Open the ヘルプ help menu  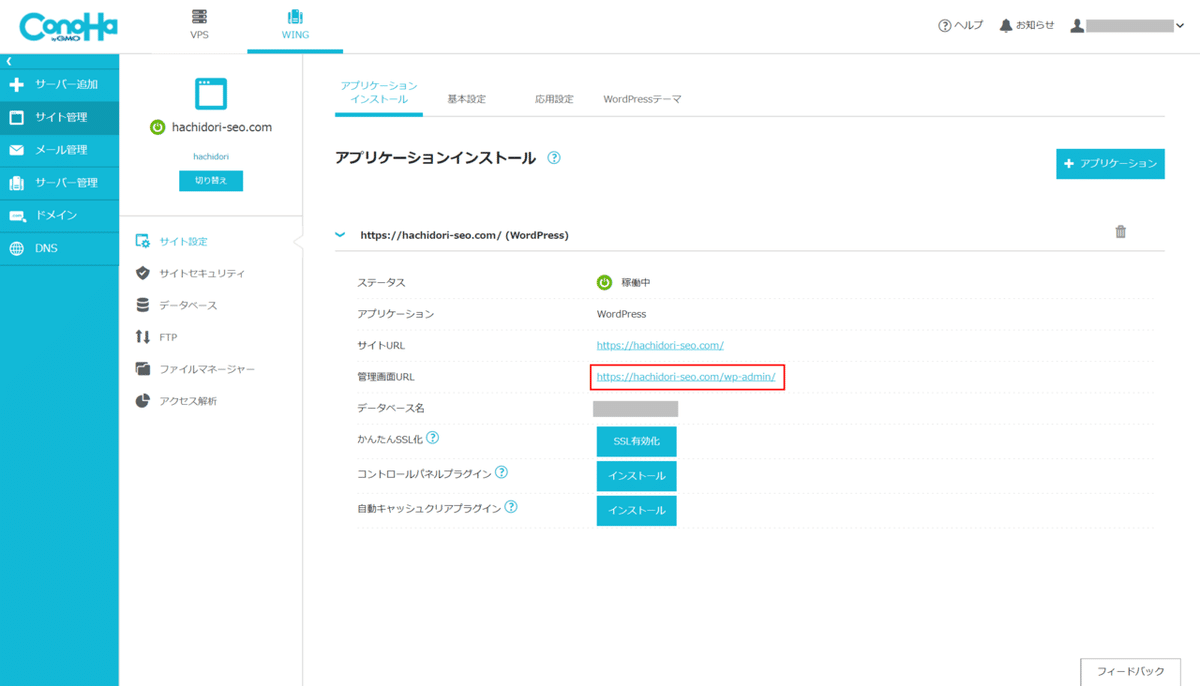(960, 25)
